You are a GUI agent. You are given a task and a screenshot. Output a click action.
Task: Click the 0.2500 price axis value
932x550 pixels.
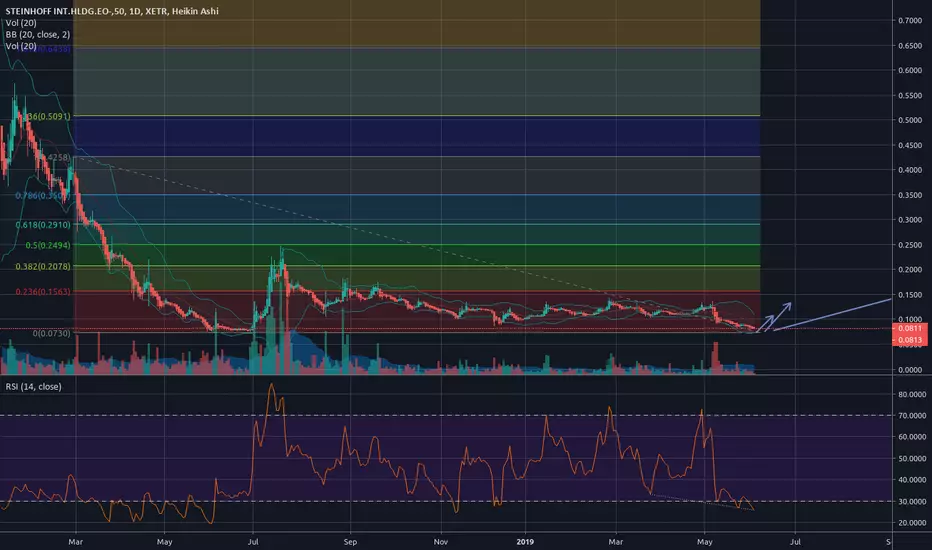910,245
